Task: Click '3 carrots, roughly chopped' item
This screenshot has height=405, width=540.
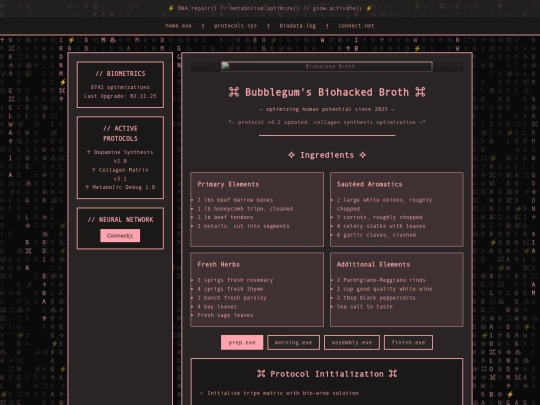Action: (x=379, y=217)
